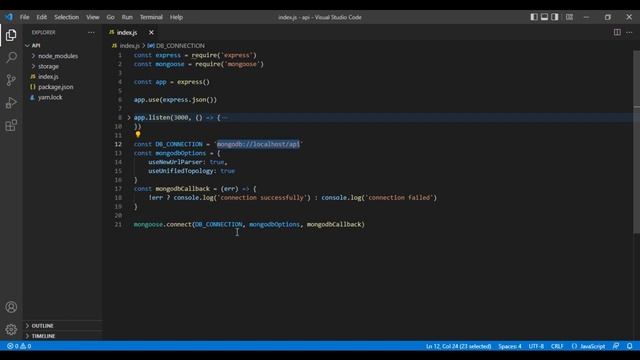Image resolution: width=640 pixels, height=360 pixels.
Task: Toggle the Primary Side Bar layout icon
Action: (x=534, y=17)
